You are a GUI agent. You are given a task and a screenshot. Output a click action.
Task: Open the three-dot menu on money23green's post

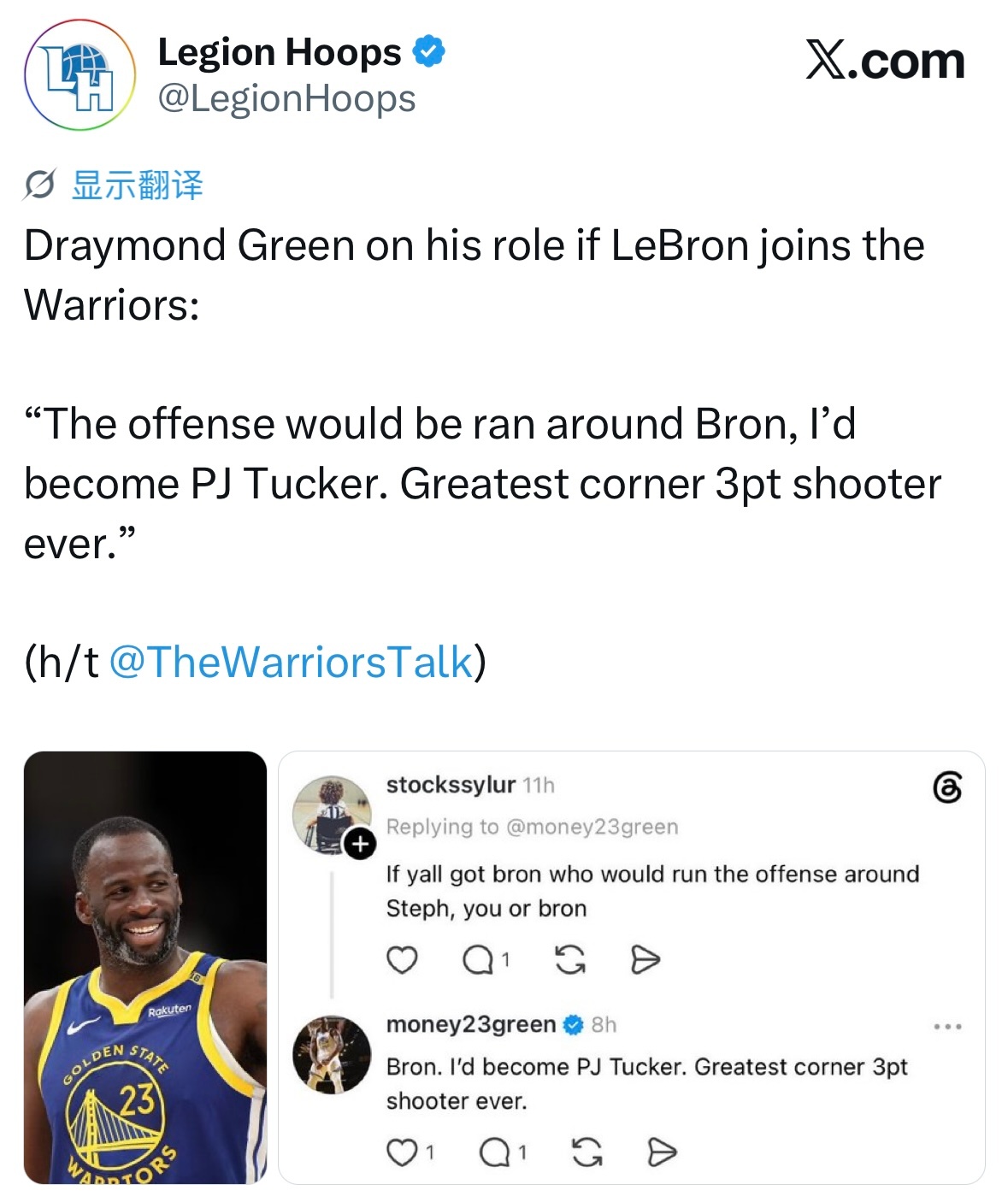[x=948, y=1026]
